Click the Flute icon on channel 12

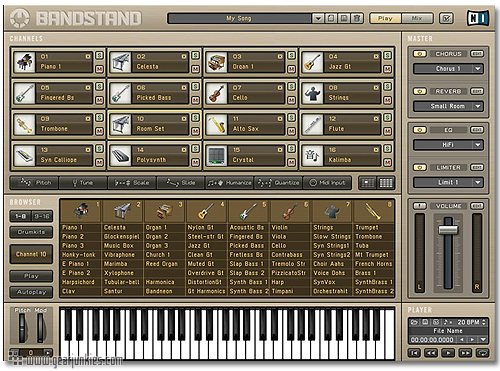pos(312,124)
